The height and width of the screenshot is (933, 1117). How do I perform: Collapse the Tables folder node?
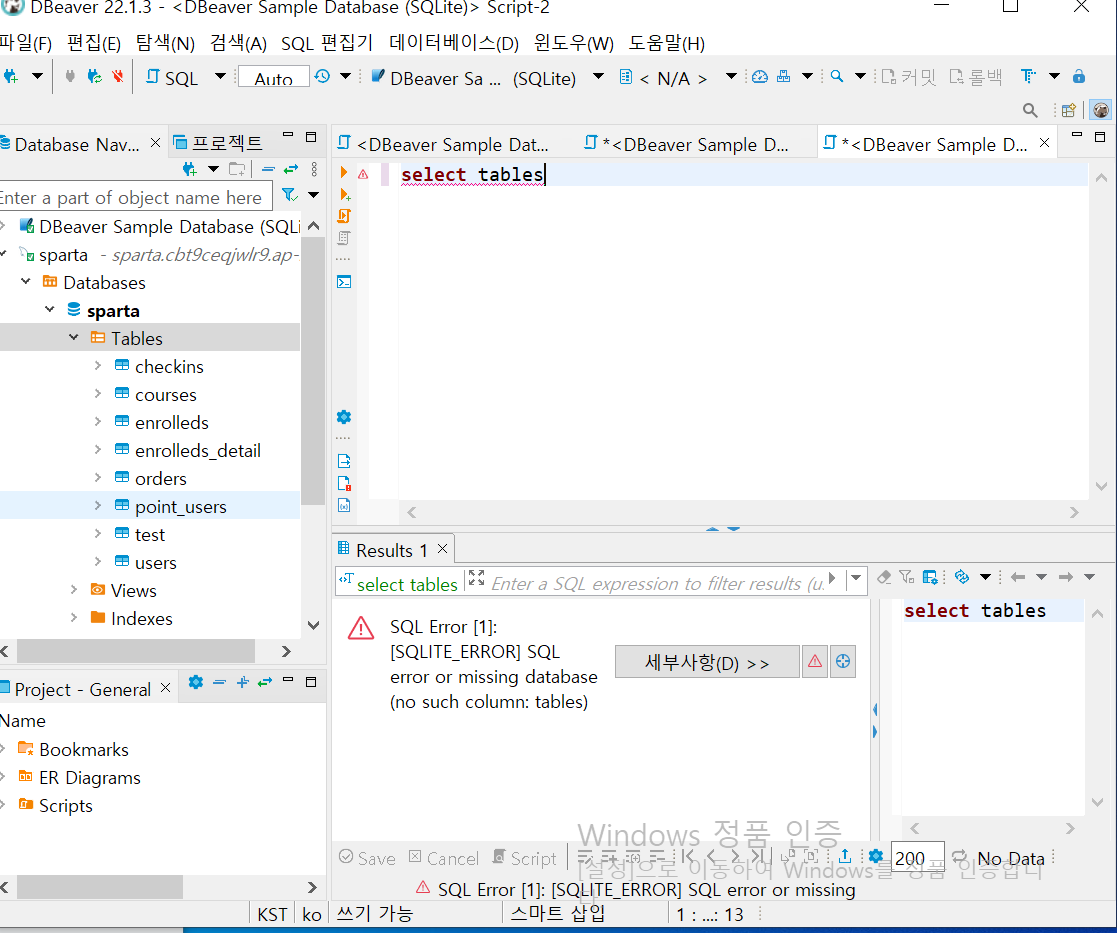[x=74, y=338]
